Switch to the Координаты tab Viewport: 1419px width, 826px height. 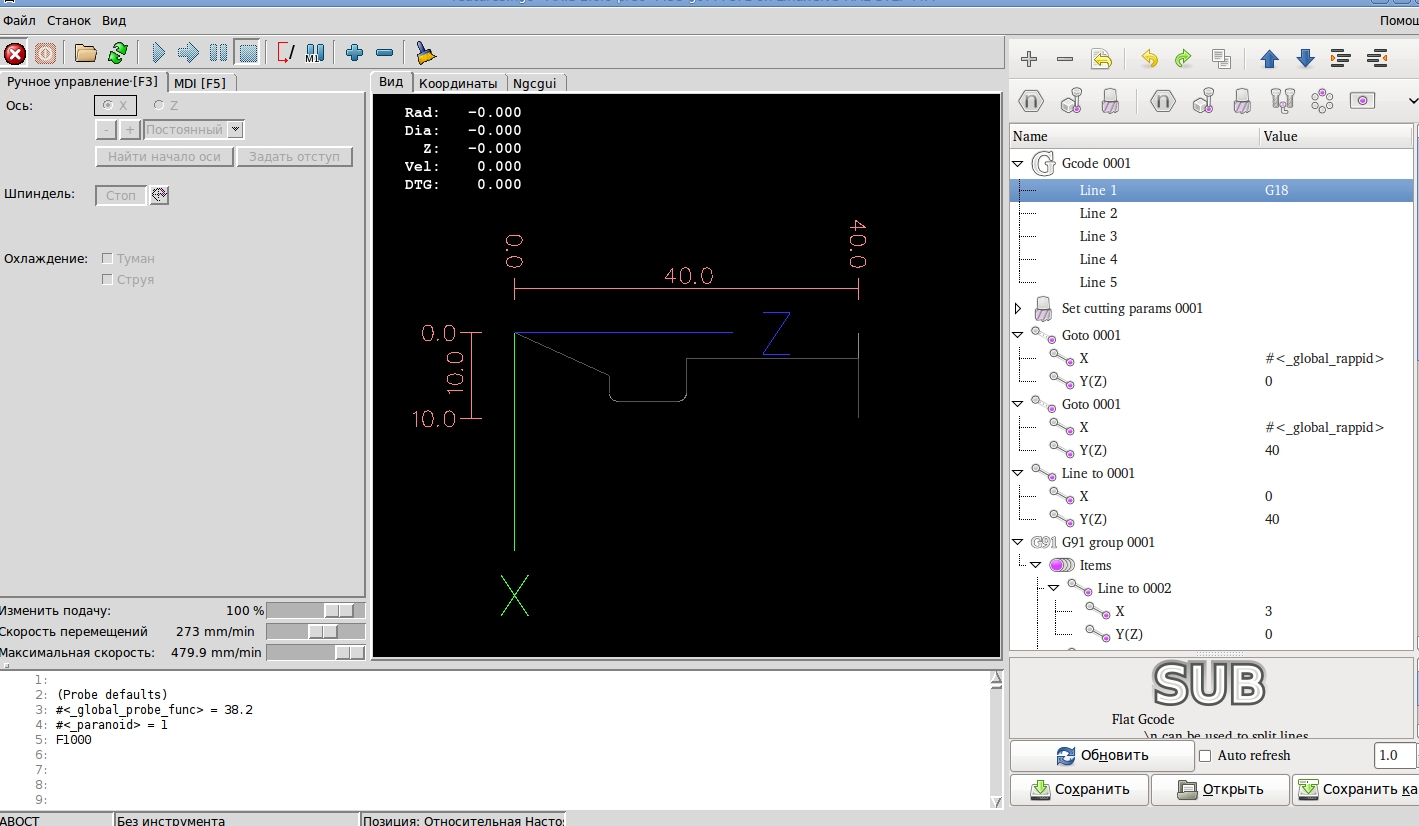point(457,83)
